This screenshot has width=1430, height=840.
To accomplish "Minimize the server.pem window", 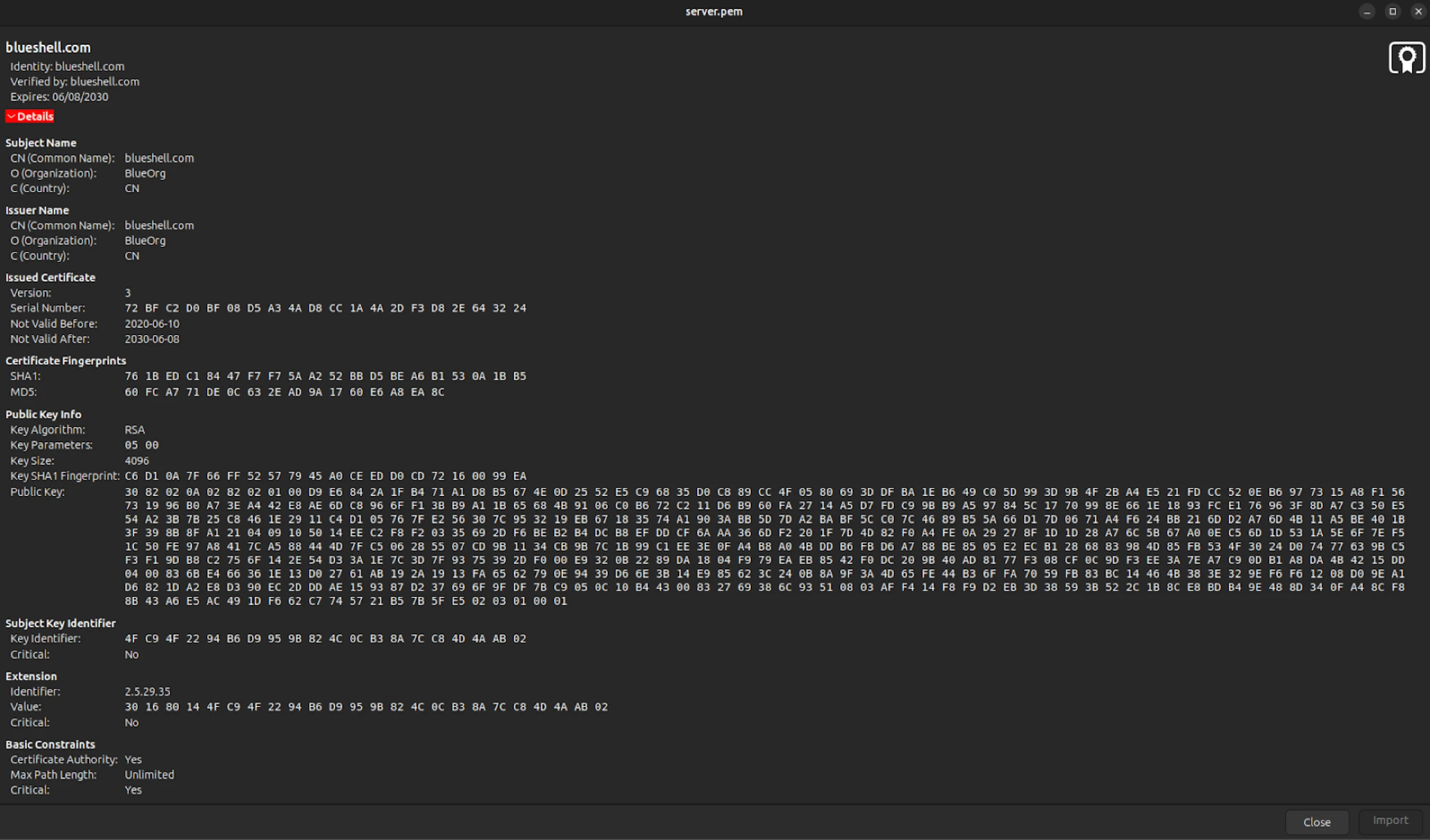I will pos(1366,11).
